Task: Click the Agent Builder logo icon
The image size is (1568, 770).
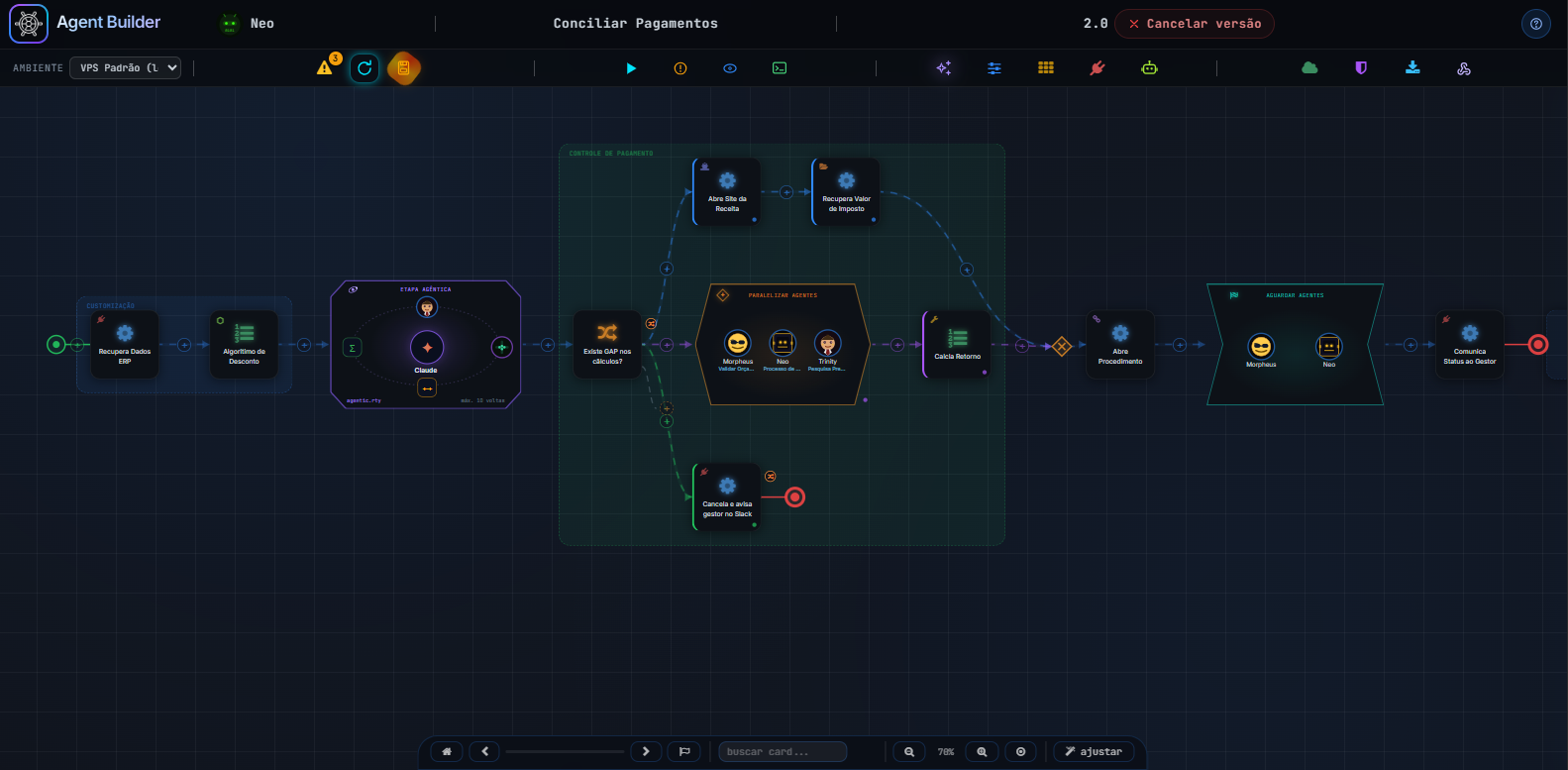Action: (29, 24)
